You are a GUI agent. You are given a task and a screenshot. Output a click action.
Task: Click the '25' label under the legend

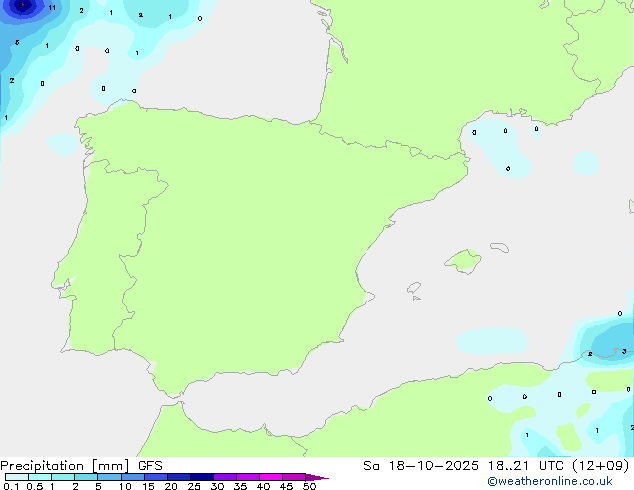[x=194, y=486]
